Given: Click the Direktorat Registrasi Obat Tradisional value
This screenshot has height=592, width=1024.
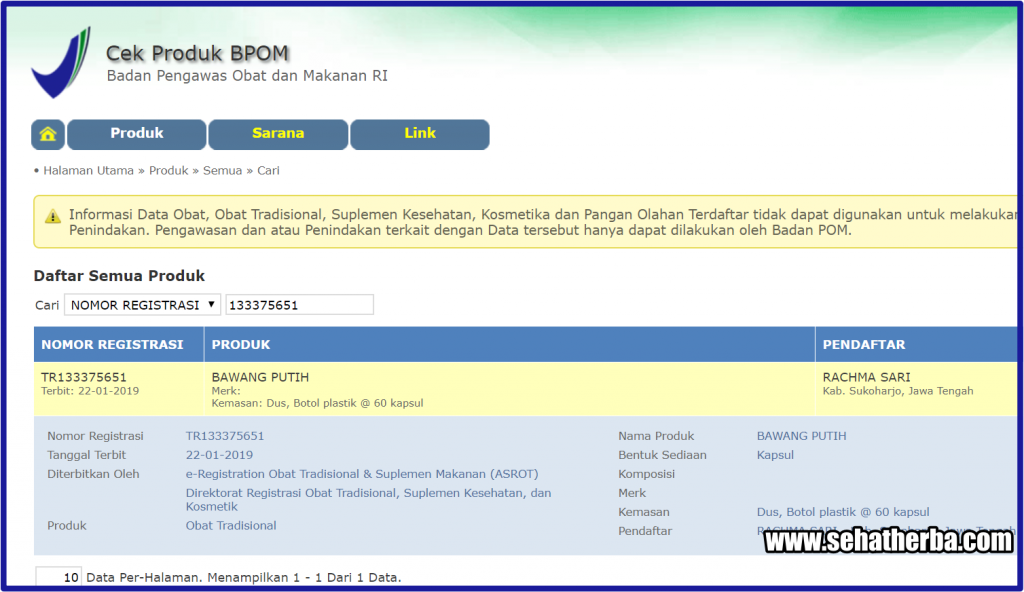Looking at the screenshot, I should [x=368, y=499].
